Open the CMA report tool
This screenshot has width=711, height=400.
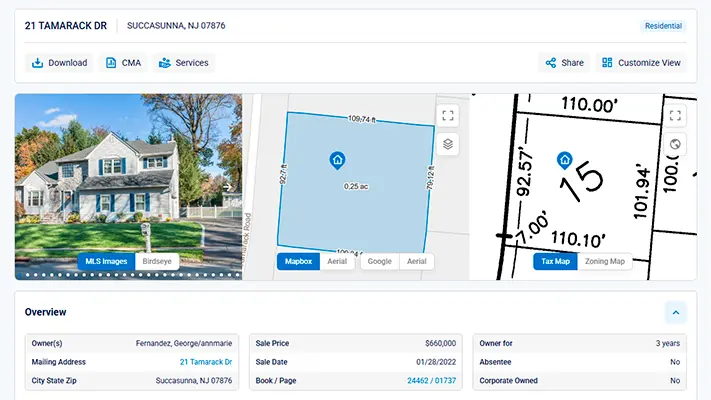(x=124, y=63)
